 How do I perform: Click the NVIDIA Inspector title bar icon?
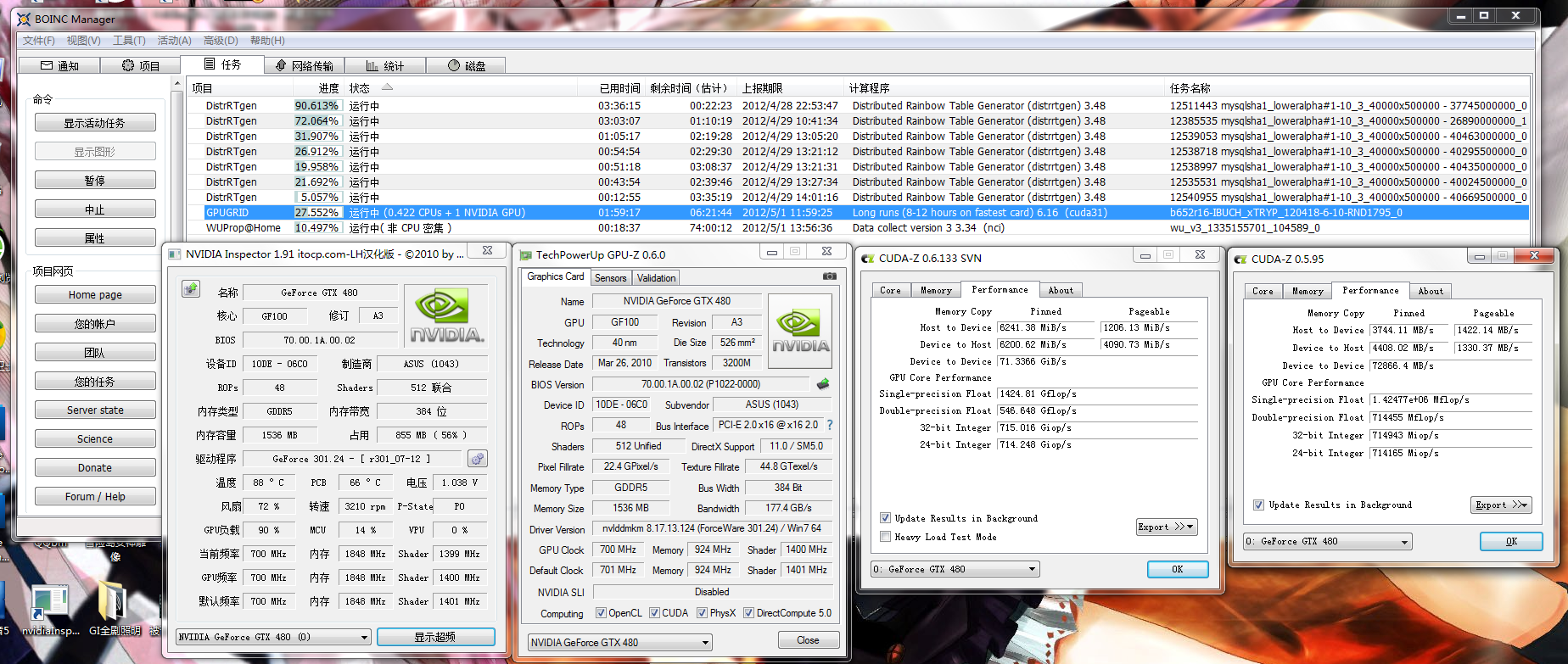[174, 254]
